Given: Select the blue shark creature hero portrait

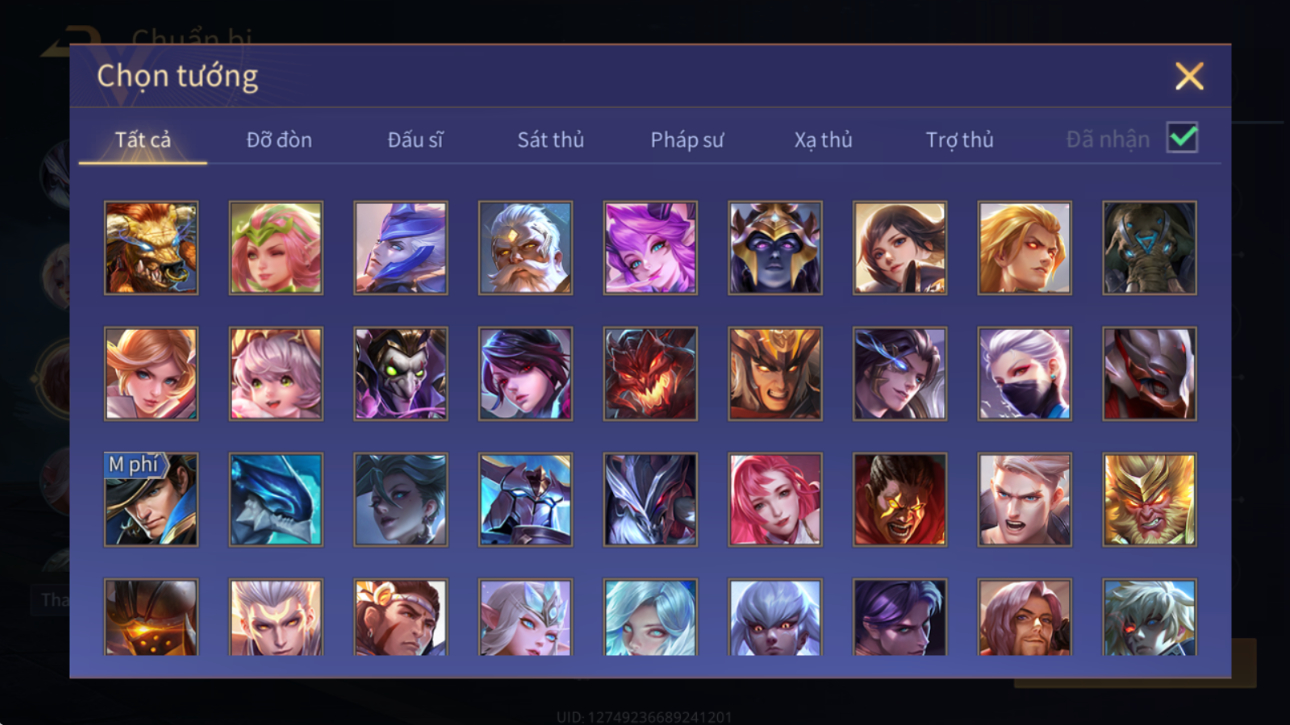Looking at the screenshot, I should pyautogui.click(x=276, y=500).
